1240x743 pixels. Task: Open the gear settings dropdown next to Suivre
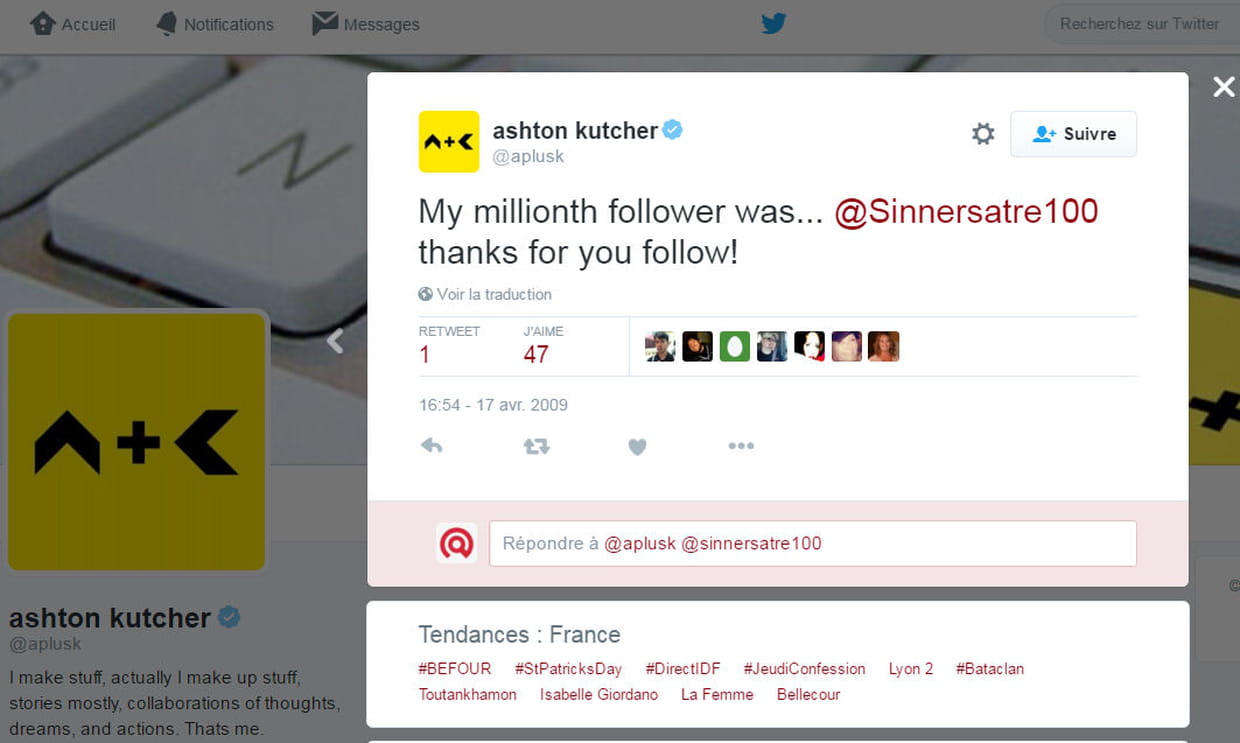click(x=983, y=134)
